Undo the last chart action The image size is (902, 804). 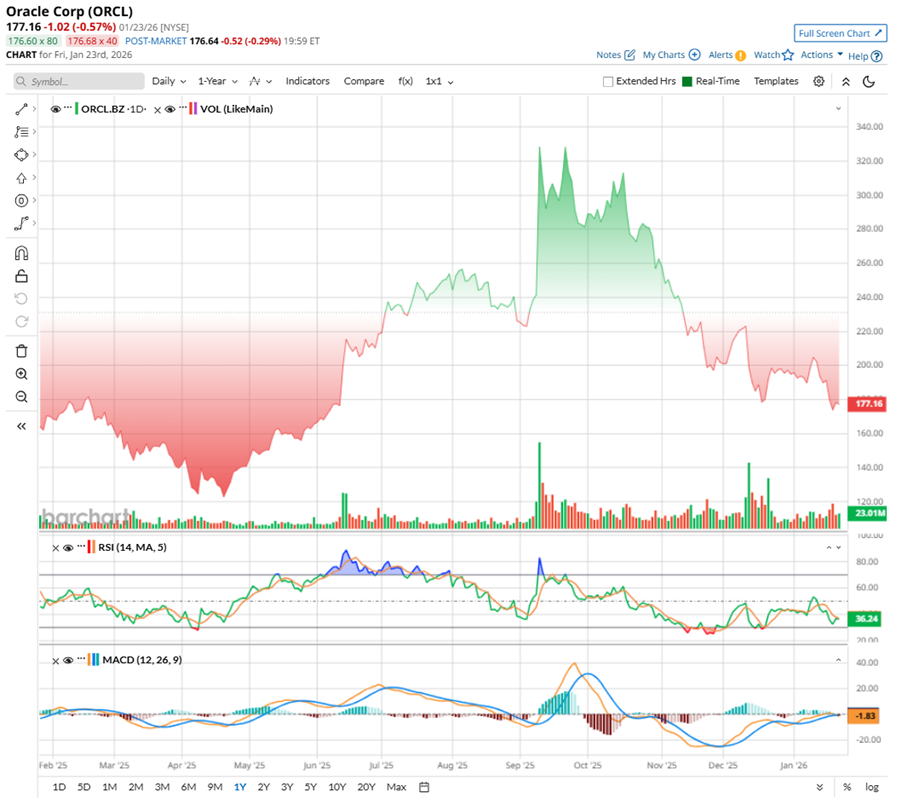point(21,299)
